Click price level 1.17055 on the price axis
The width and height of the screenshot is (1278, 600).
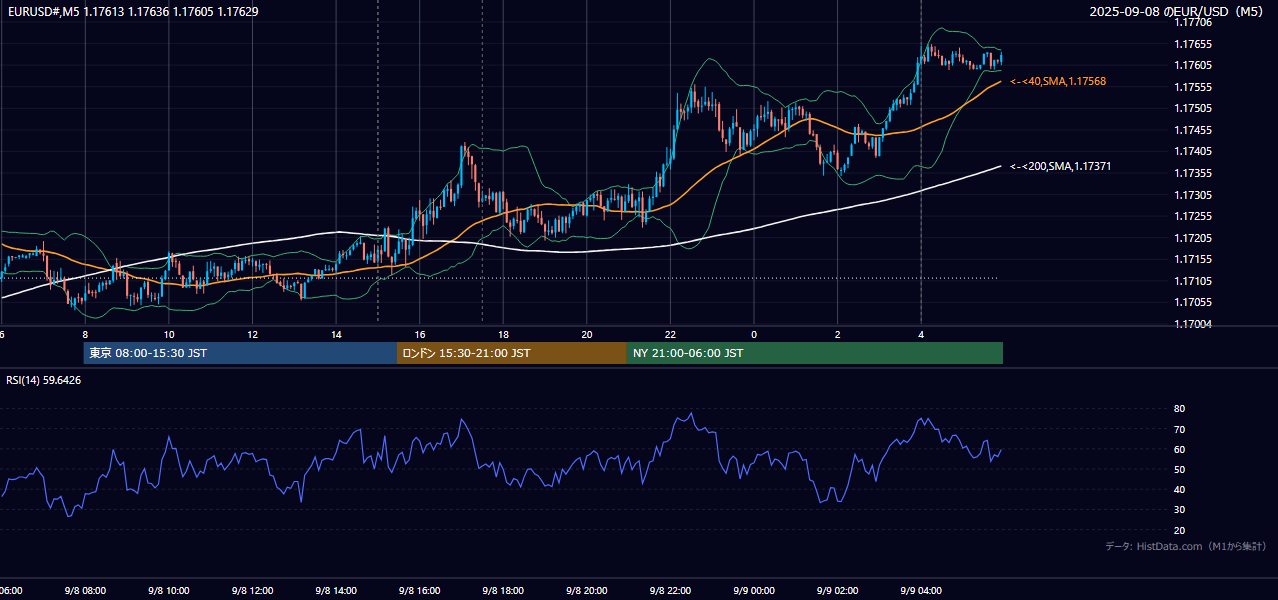click(1192, 302)
